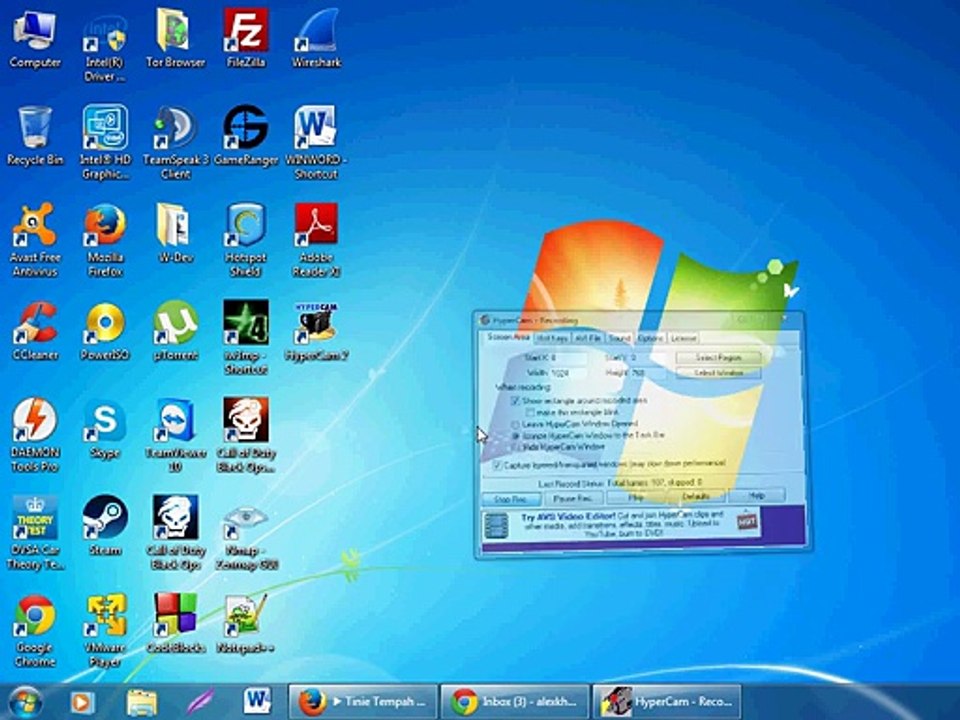Select the CCleaner desktop icon
The width and height of the screenshot is (960, 720).
pos(35,331)
